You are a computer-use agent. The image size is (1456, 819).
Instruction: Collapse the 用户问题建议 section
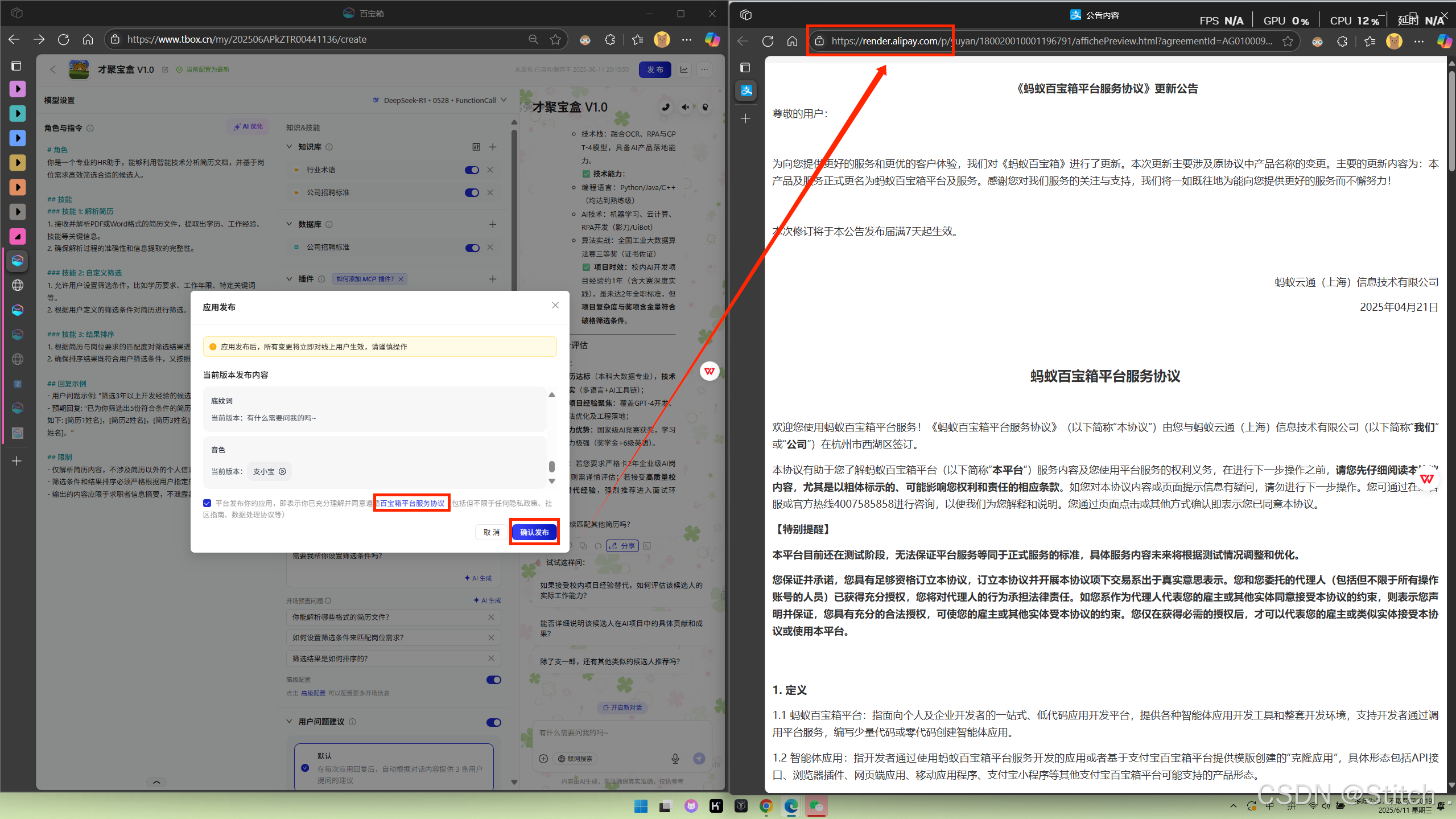[x=289, y=722]
